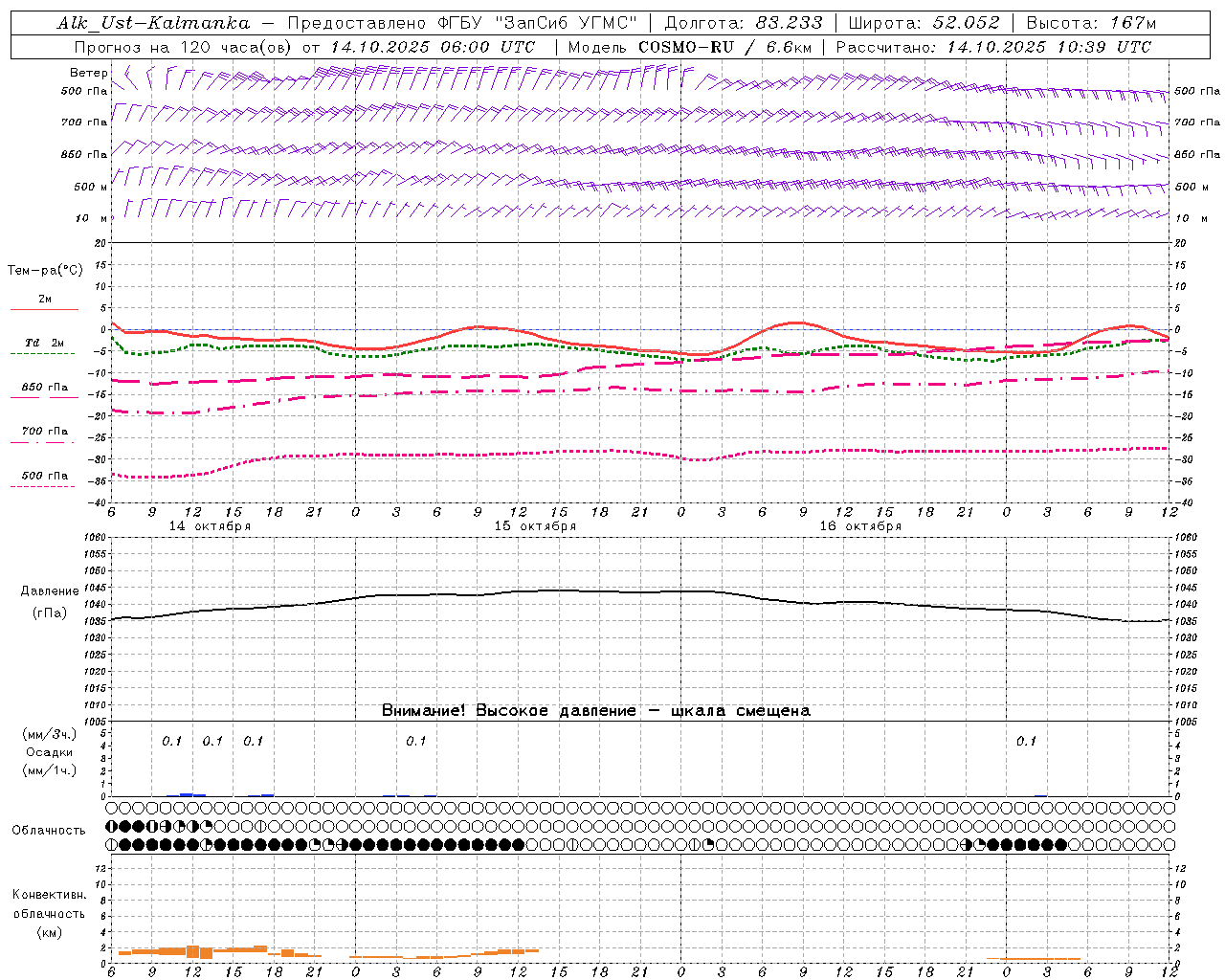
Task: Click the Рассчитано: 14.10.2025 10:39 UTC text
Action: pyautogui.click(x=993, y=47)
